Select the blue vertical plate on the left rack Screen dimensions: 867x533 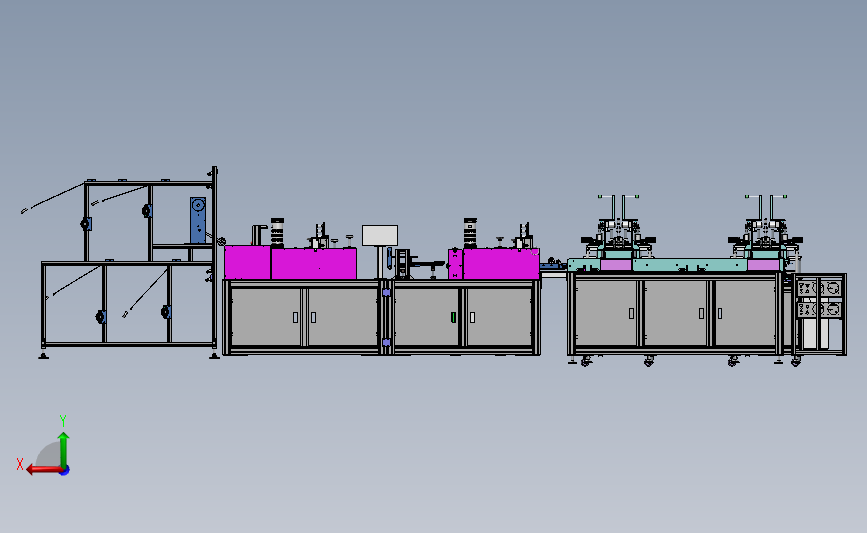pos(198,220)
